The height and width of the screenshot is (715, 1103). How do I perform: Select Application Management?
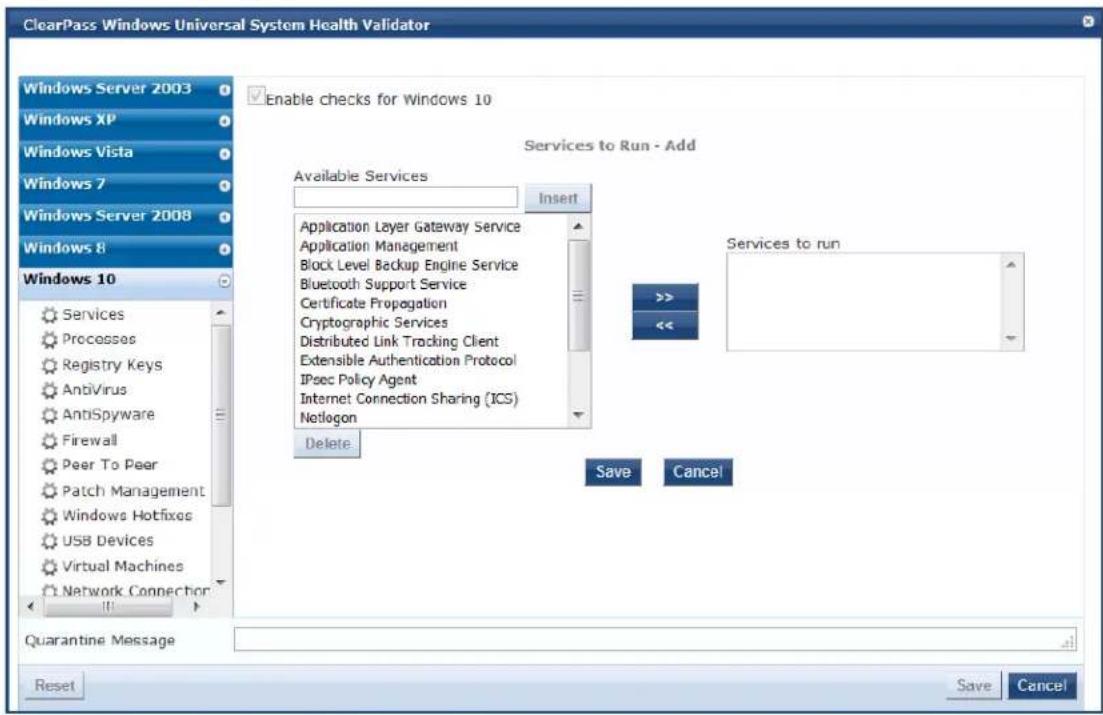tap(378, 246)
